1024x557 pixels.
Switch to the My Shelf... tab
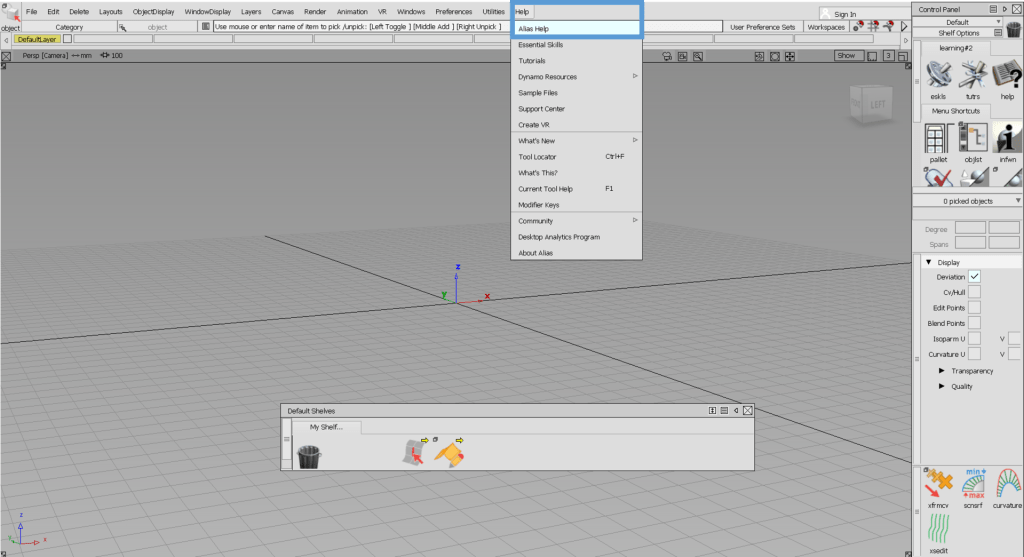pyautogui.click(x=326, y=426)
